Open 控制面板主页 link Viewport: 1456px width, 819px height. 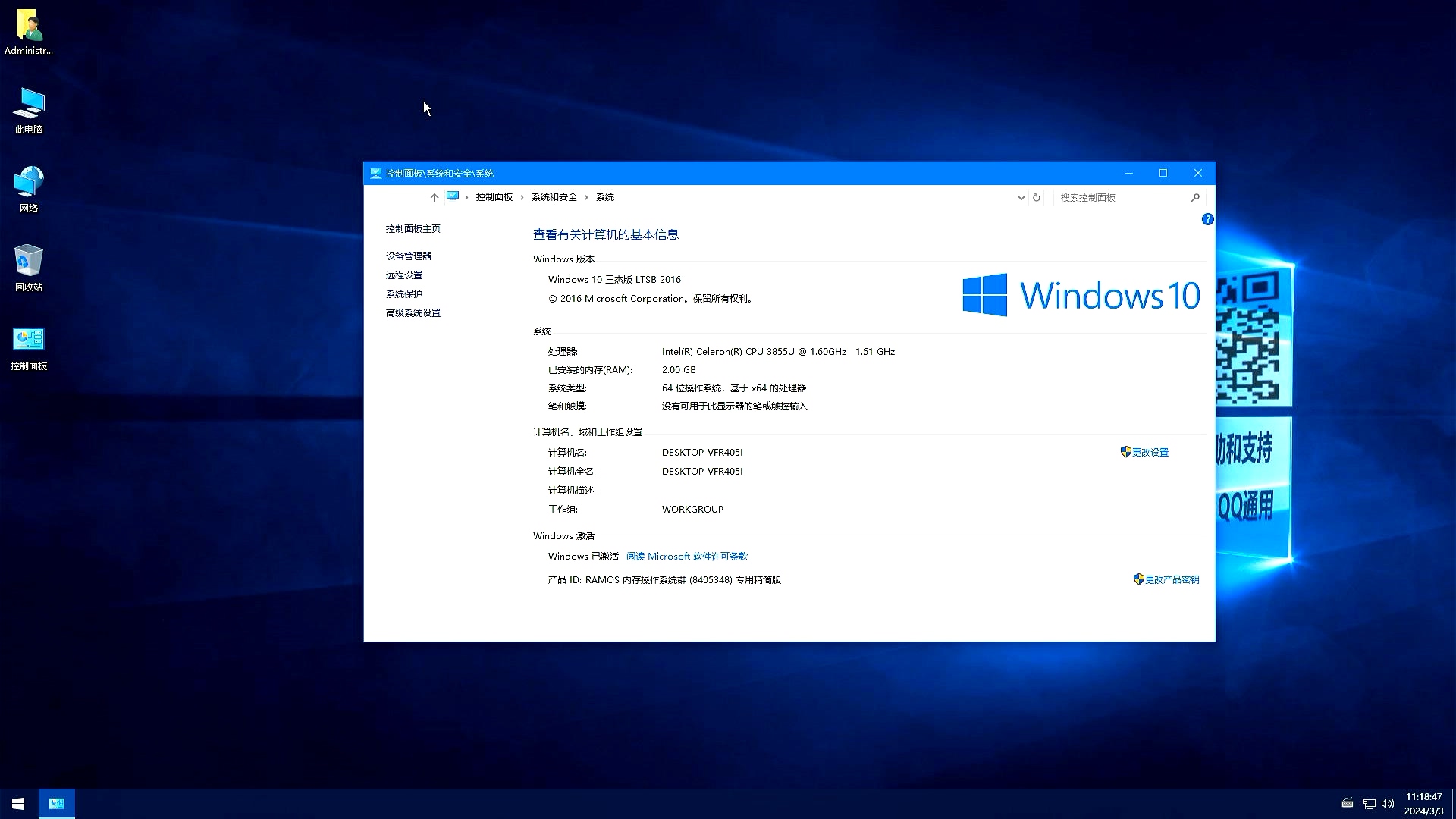413,228
